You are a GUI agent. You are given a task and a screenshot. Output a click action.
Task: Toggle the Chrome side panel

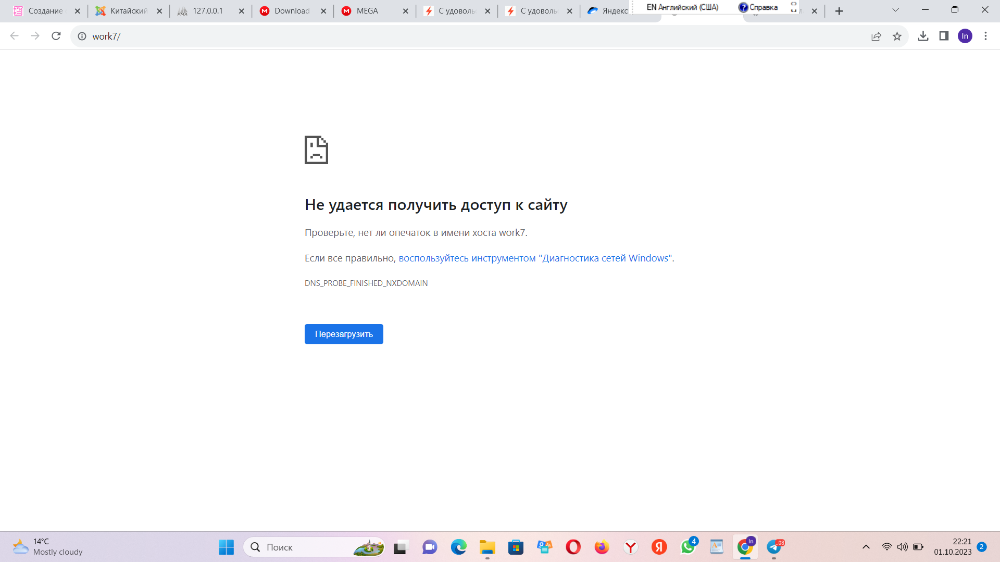click(943, 36)
